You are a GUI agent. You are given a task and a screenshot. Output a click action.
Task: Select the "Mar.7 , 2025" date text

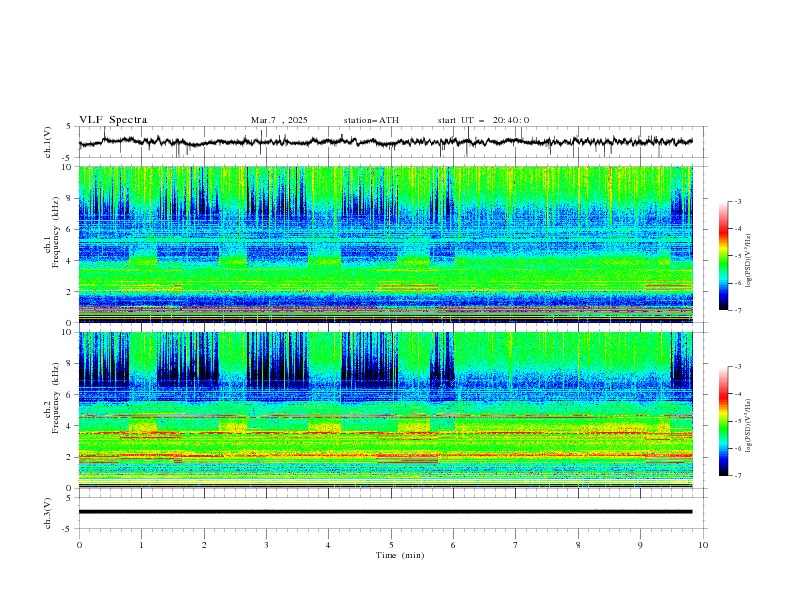(x=279, y=120)
